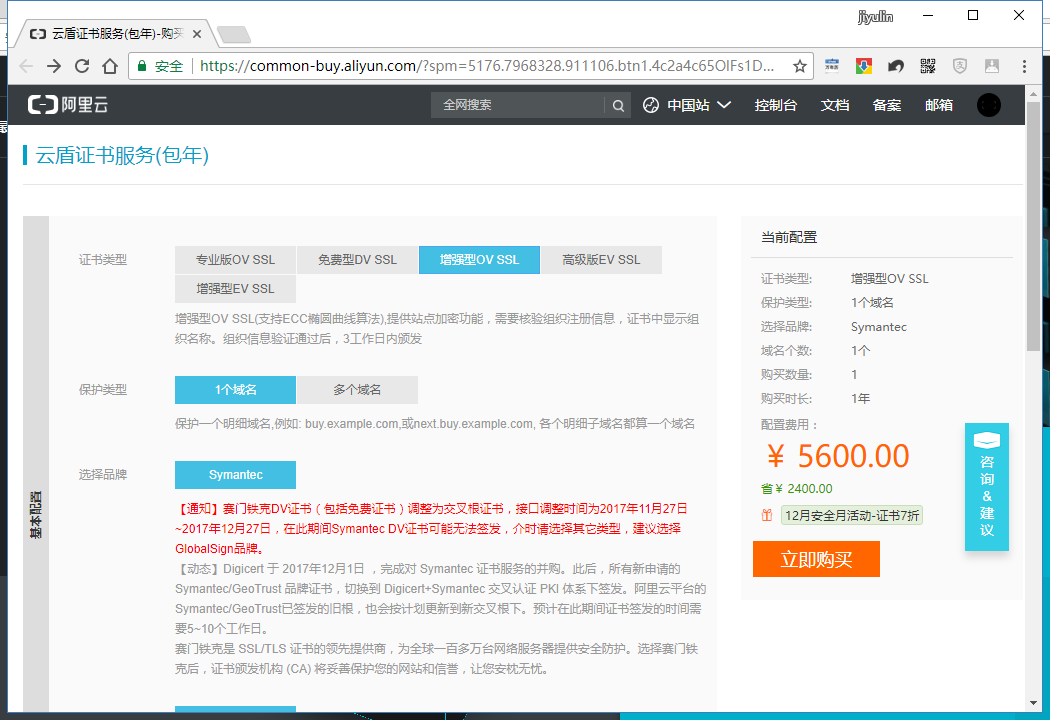
Task: Open the 咨询&建议 side widget
Action: 986,487
